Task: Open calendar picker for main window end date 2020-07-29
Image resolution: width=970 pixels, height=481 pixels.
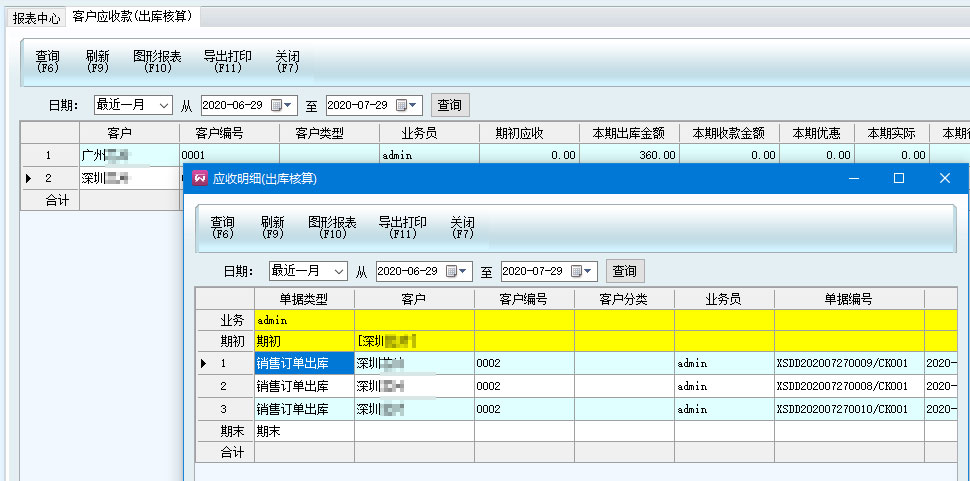Action: coord(406,105)
